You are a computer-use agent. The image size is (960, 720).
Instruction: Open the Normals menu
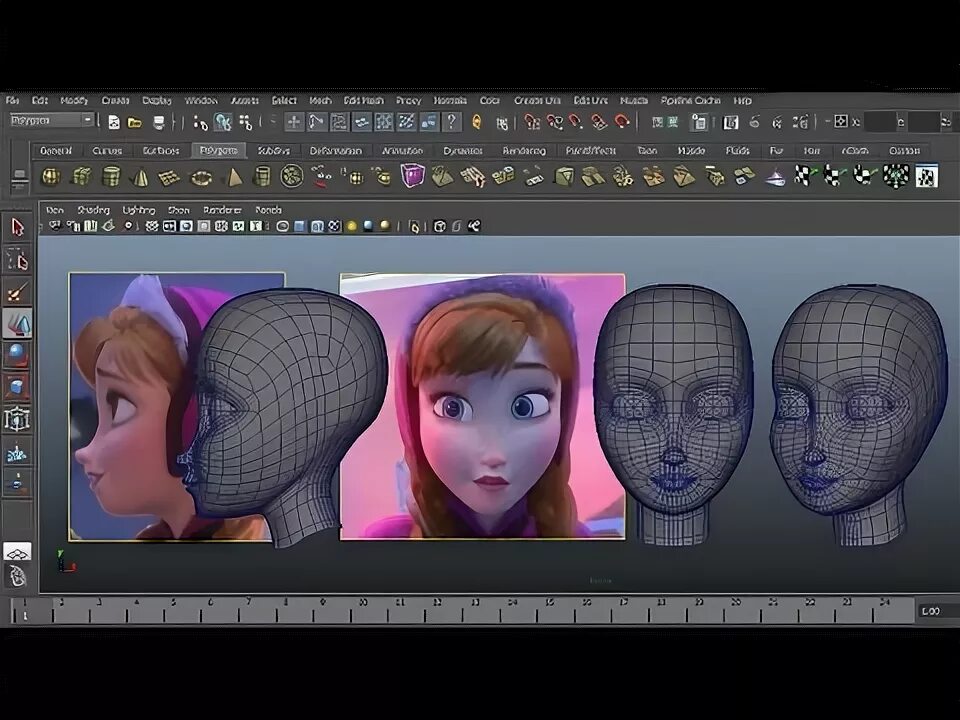(x=450, y=100)
